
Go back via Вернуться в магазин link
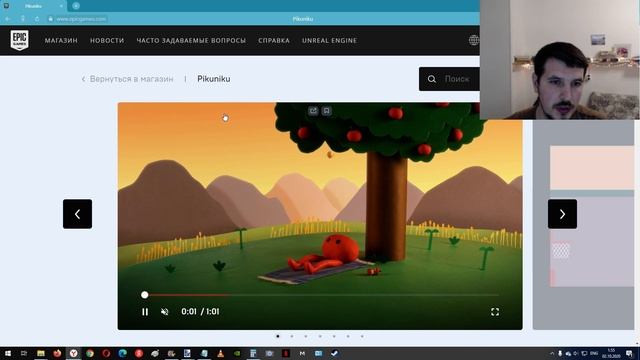pyautogui.click(x=127, y=79)
